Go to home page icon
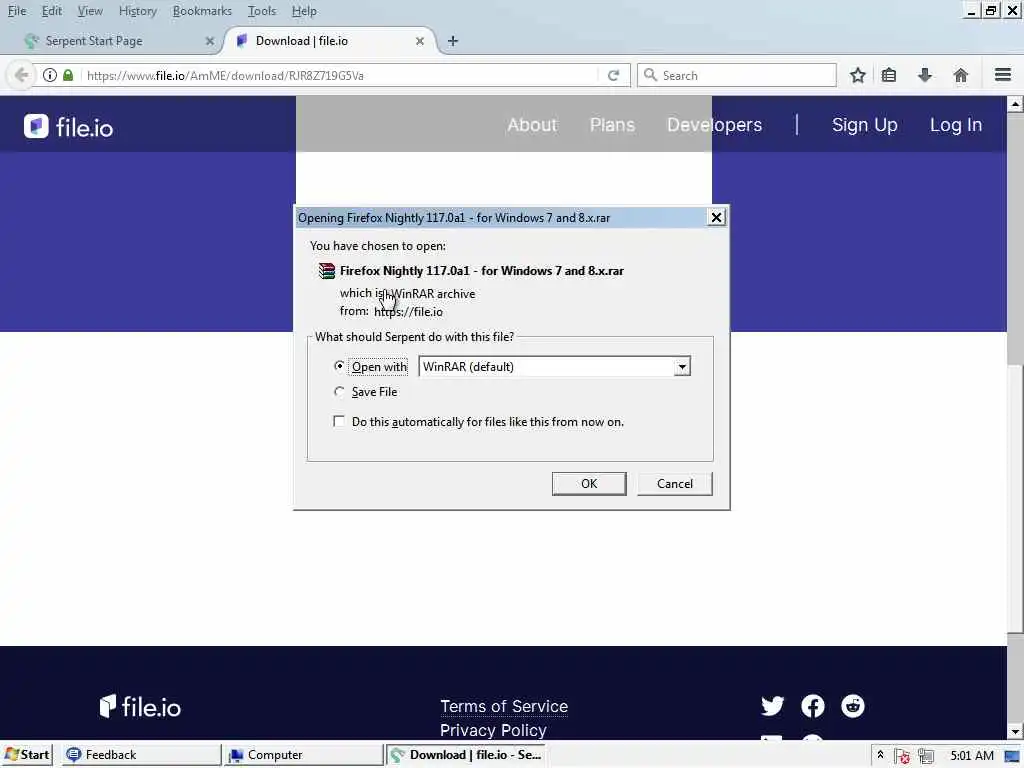1024x768 pixels. (961, 75)
